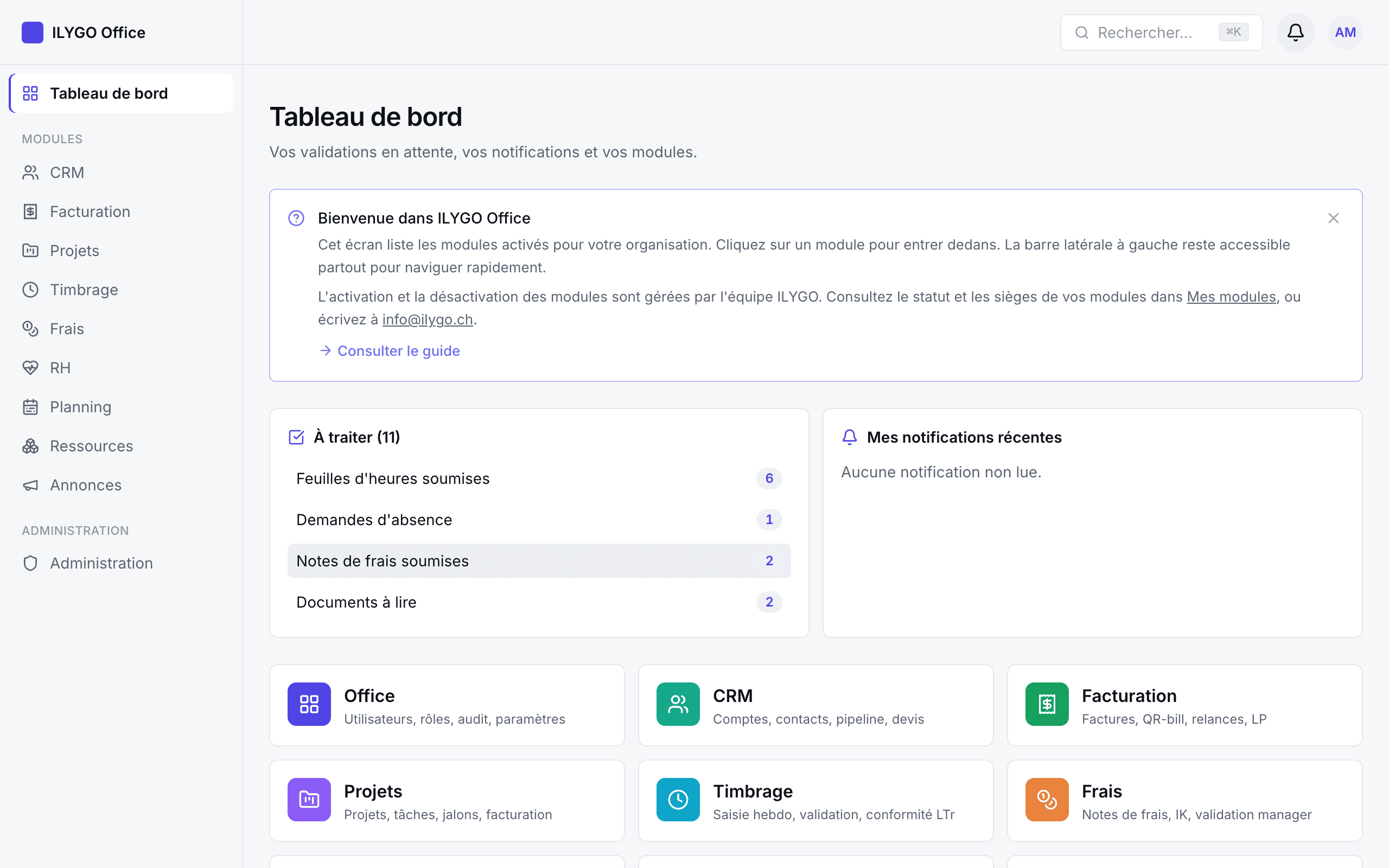Open Timbrage label in sidebar
Image resolution: width=1389 pixels, height=868 pixels.
click(84, 290)
